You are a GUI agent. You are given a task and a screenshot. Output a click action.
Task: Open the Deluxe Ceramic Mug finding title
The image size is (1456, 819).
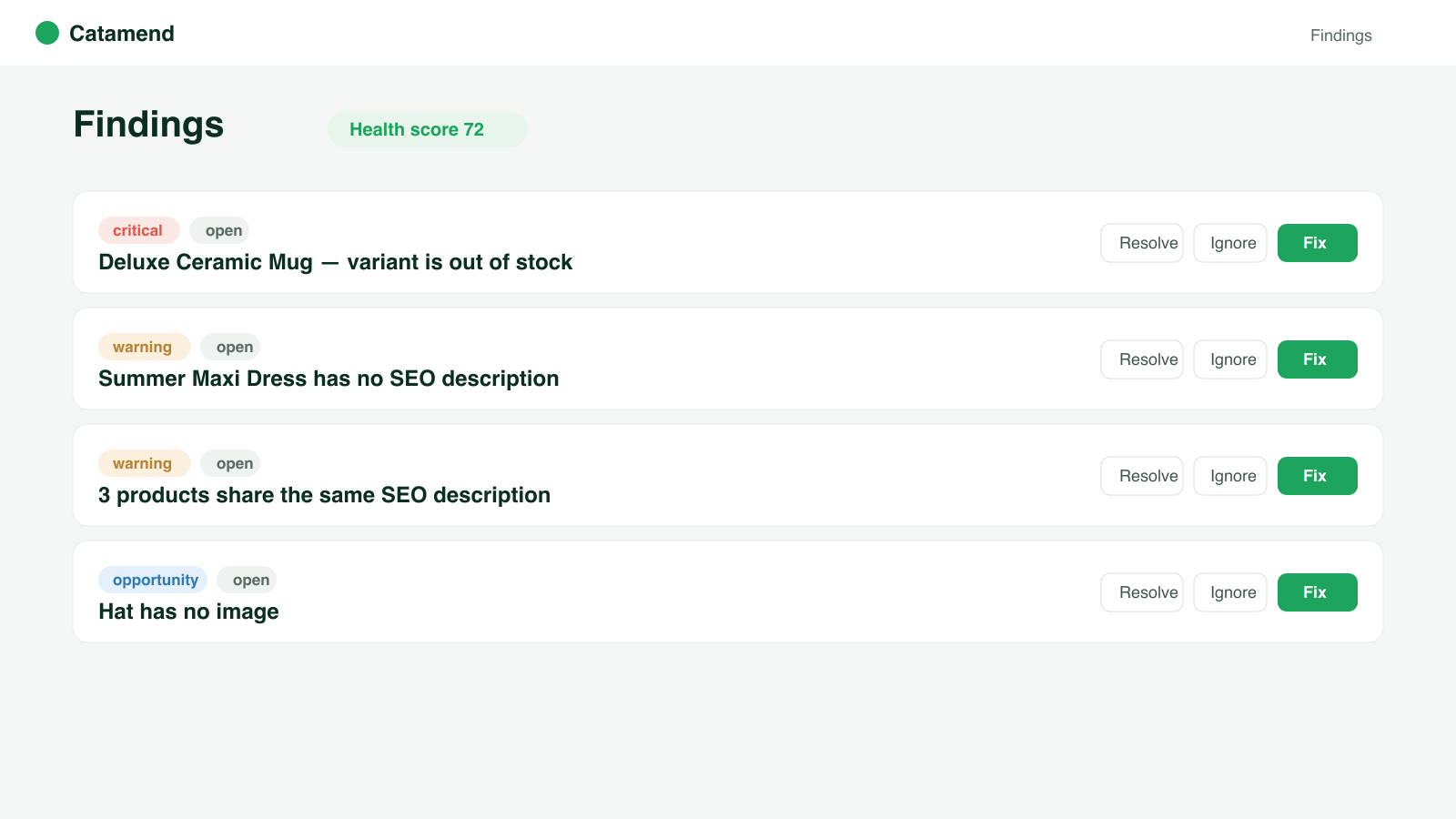point(335,262)
